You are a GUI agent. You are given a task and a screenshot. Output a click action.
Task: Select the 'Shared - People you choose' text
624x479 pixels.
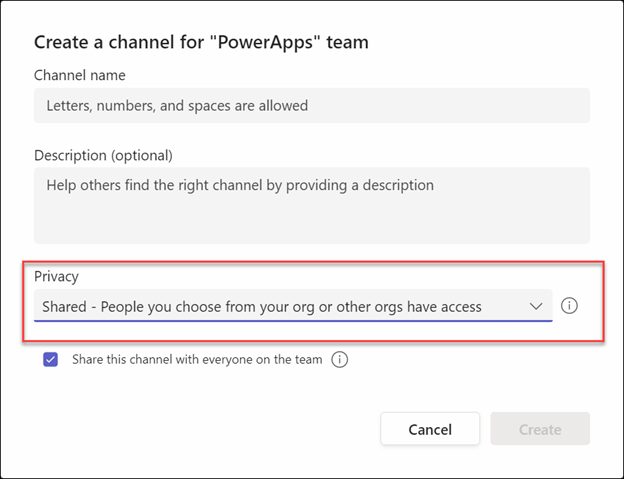pos(258,306)
